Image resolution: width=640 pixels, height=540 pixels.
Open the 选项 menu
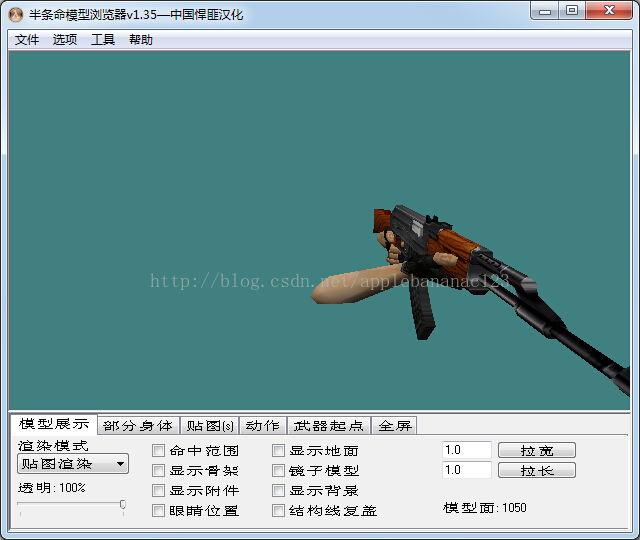point(65,40)
